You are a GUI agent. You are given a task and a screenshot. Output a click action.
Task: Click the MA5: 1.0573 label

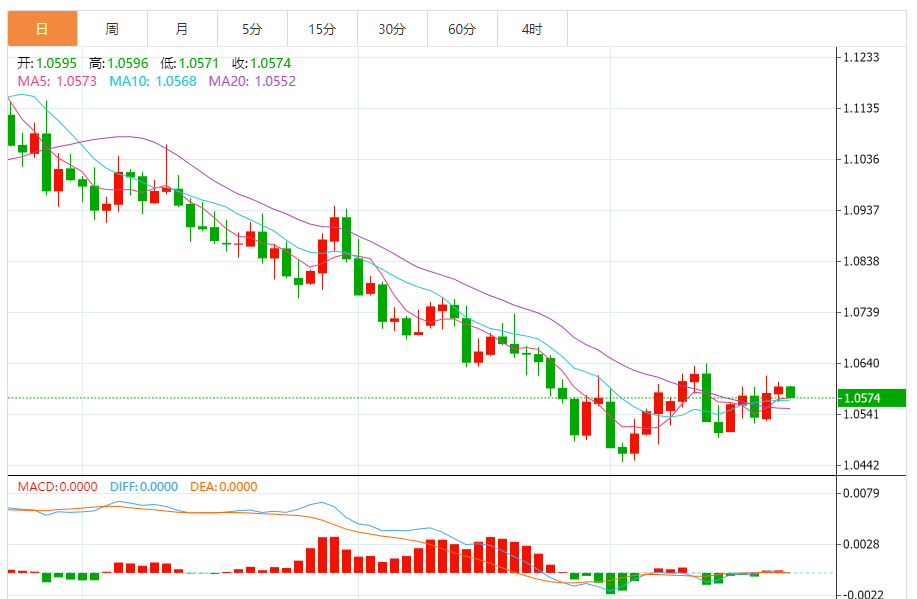tap(57, 81)
